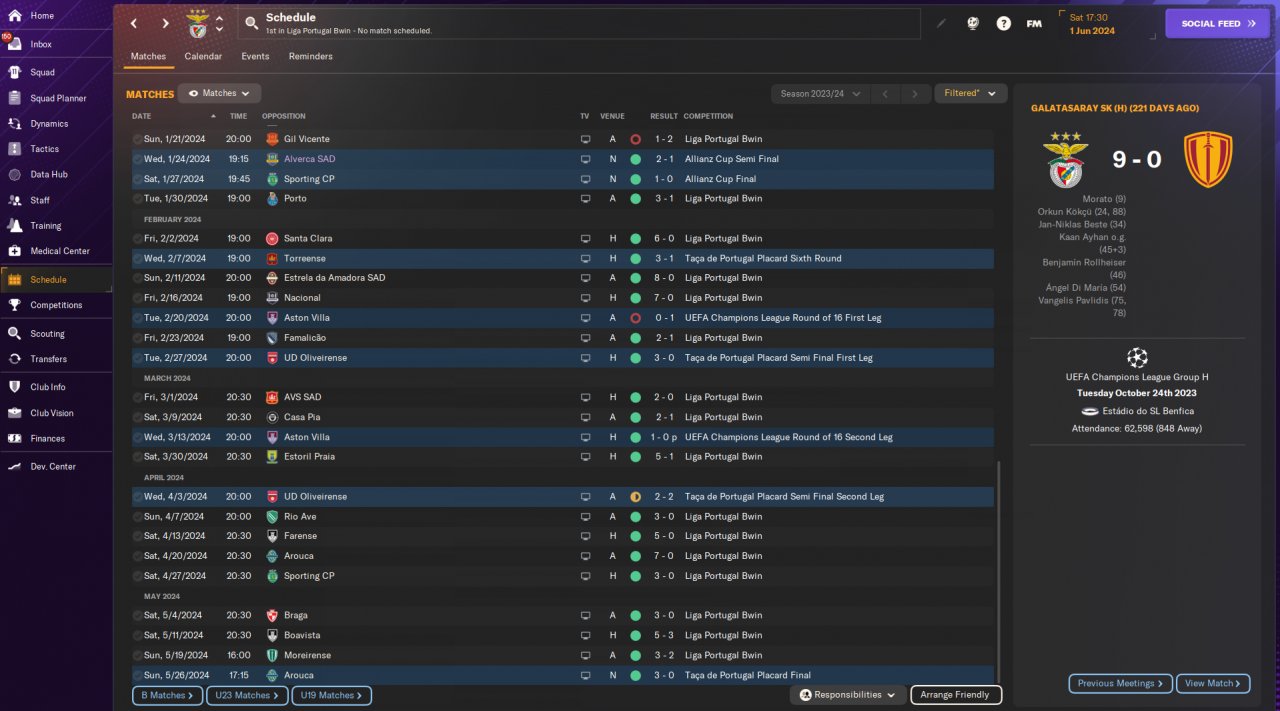1280x711 pixels.
Task: Open the Home sidebar icon
Action: pyautogui.click(x=14, y=16)
